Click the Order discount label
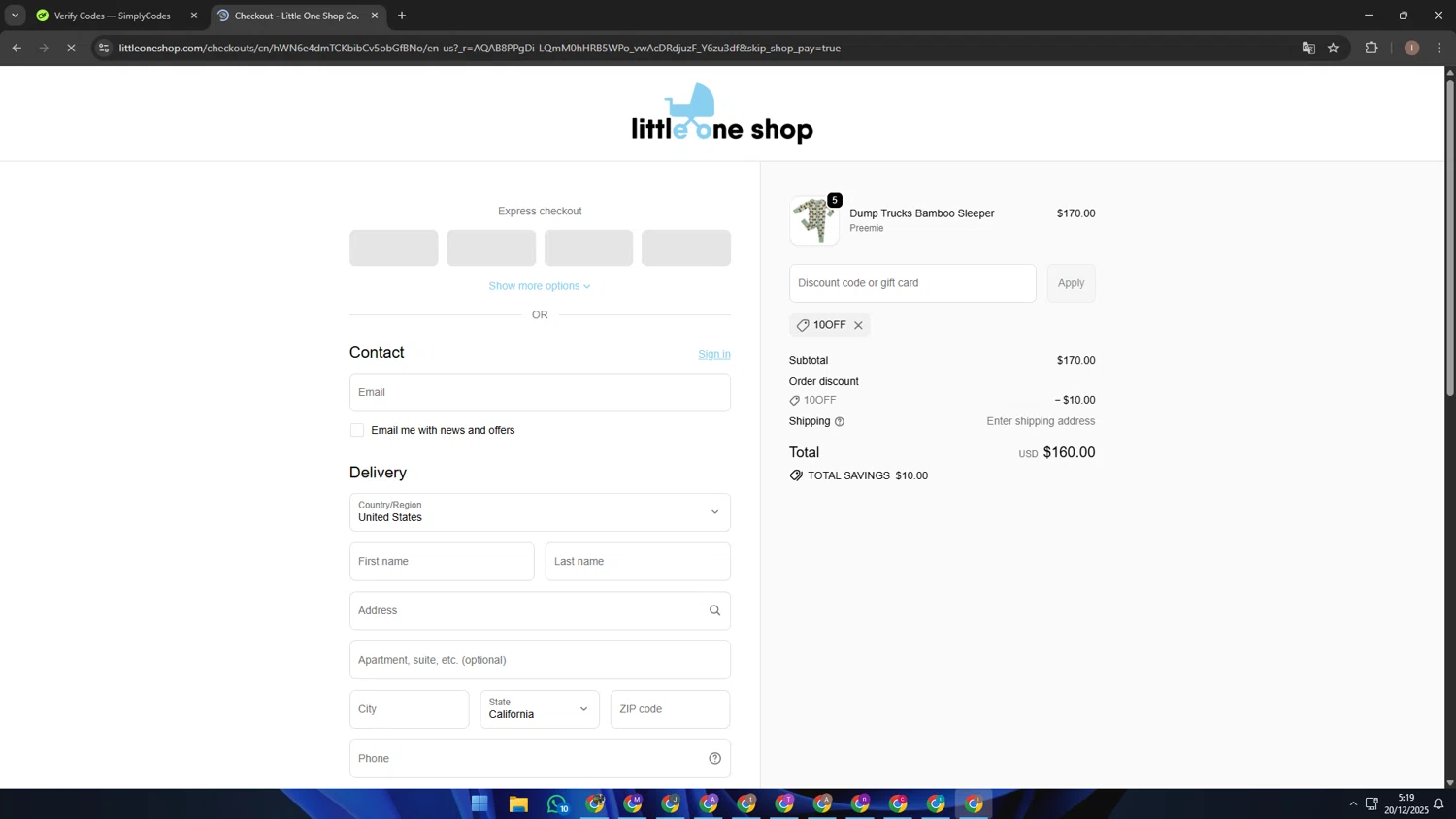1456x819 pixels. [824, 381]
